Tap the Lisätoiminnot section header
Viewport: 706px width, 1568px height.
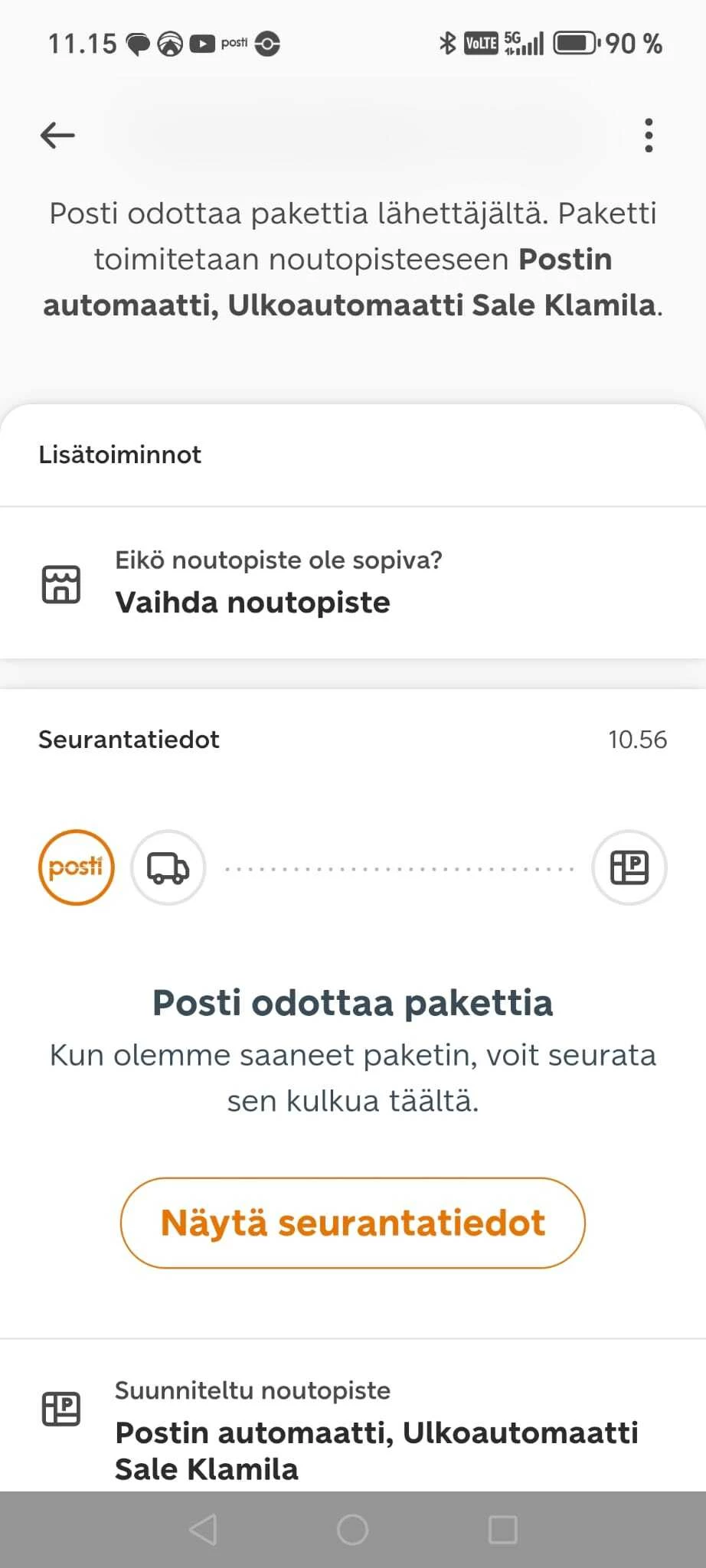(120, 455)
